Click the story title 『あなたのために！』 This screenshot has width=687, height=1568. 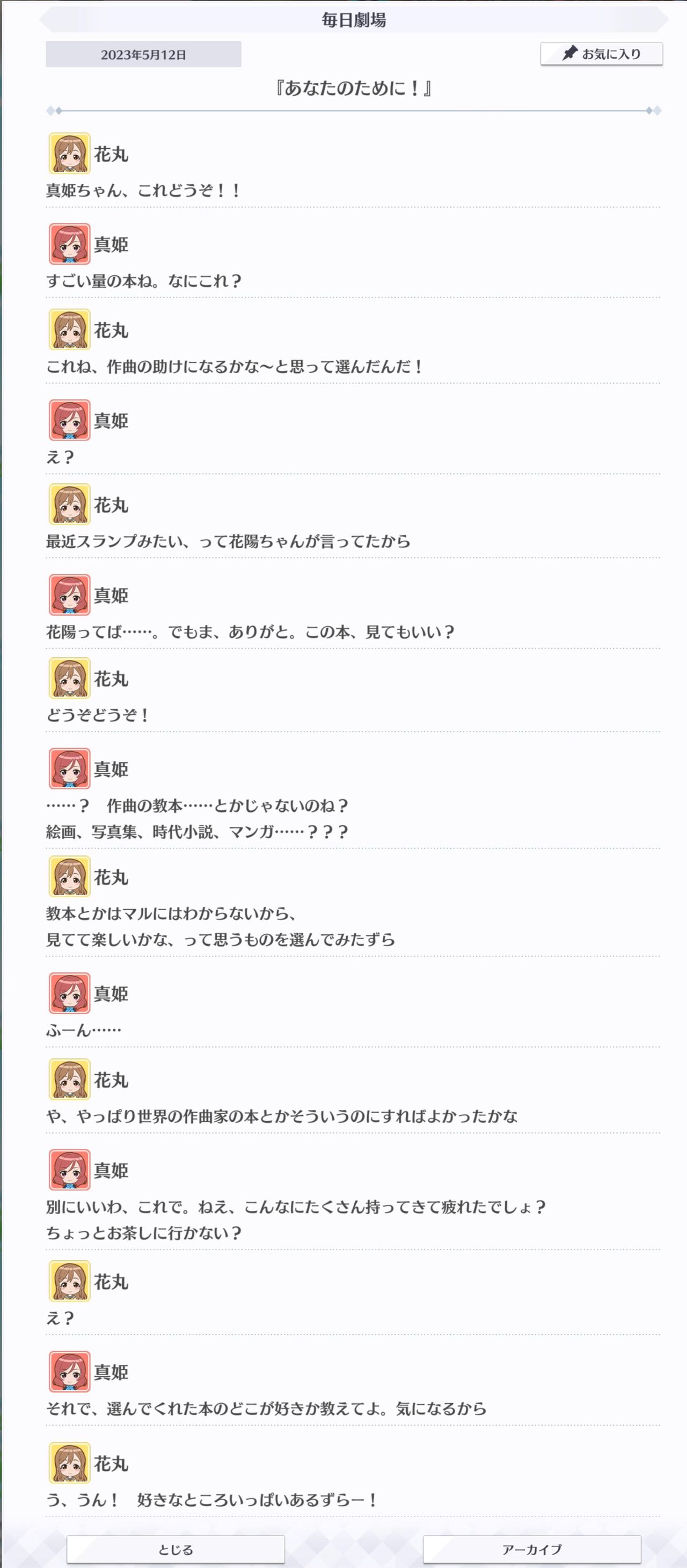click(x=354, y=88)
